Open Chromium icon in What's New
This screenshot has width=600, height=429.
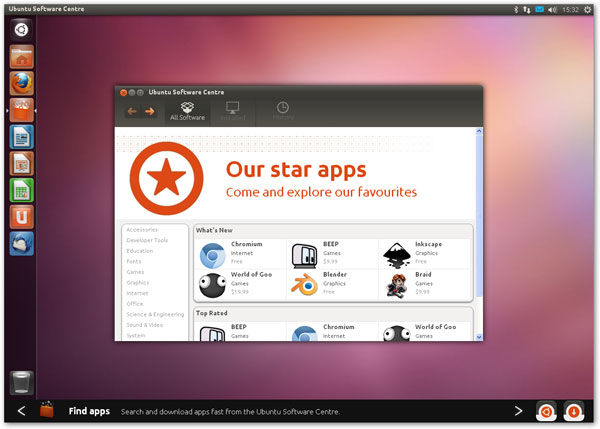[212, 255]
